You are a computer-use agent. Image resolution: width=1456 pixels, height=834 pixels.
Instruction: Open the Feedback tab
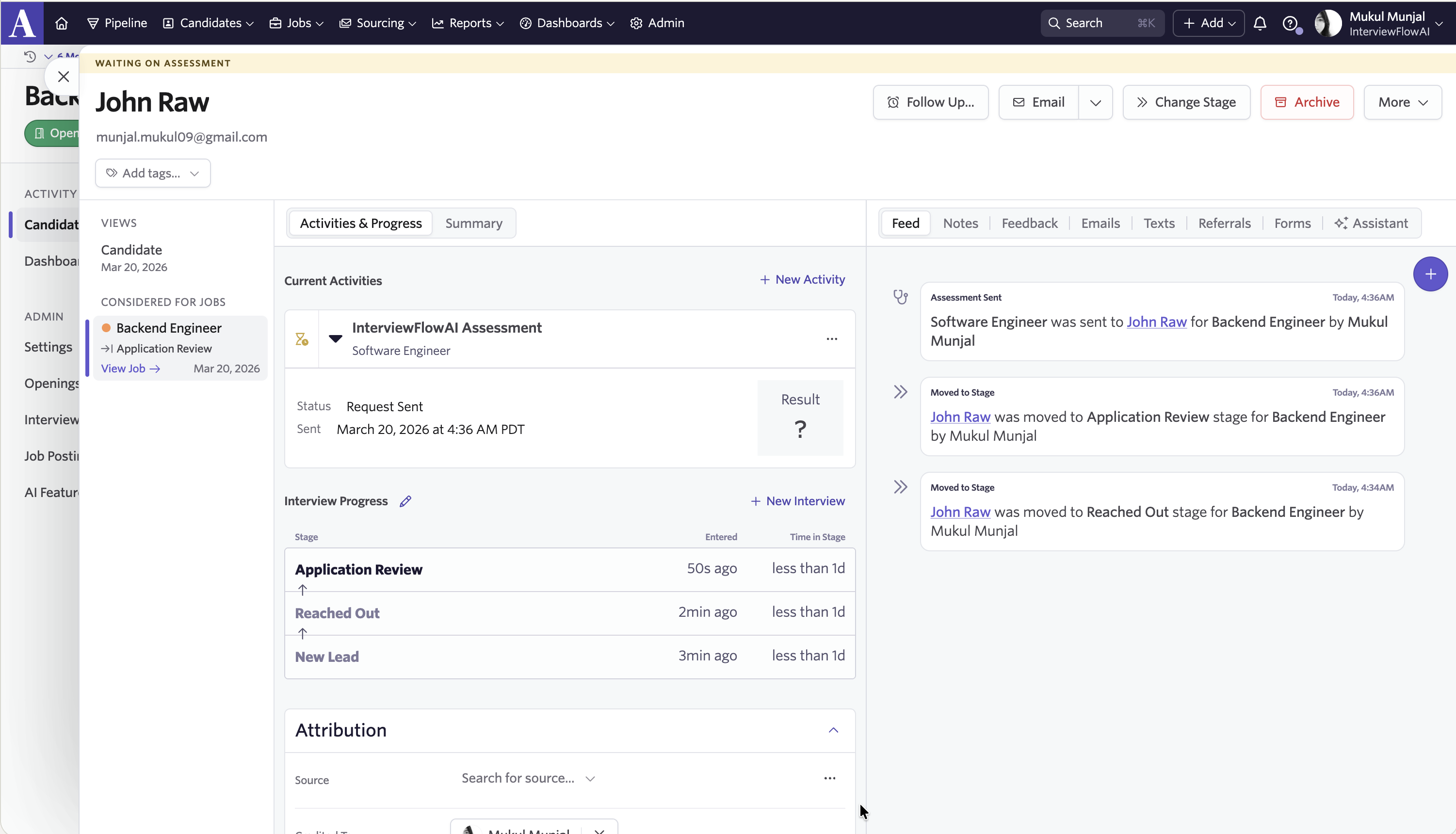pos(1029,224)
